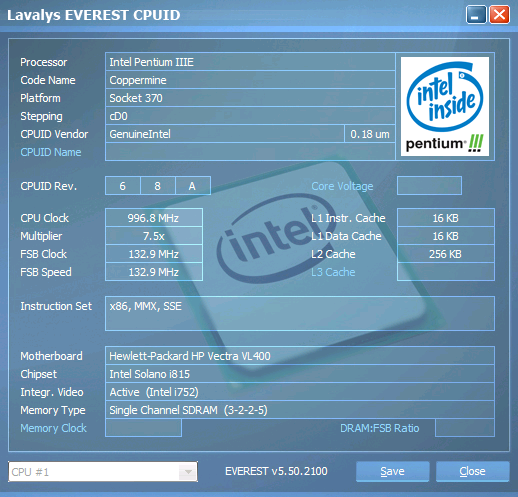Click the Chipset label
The image size is (518, 497).
[39, 374]
